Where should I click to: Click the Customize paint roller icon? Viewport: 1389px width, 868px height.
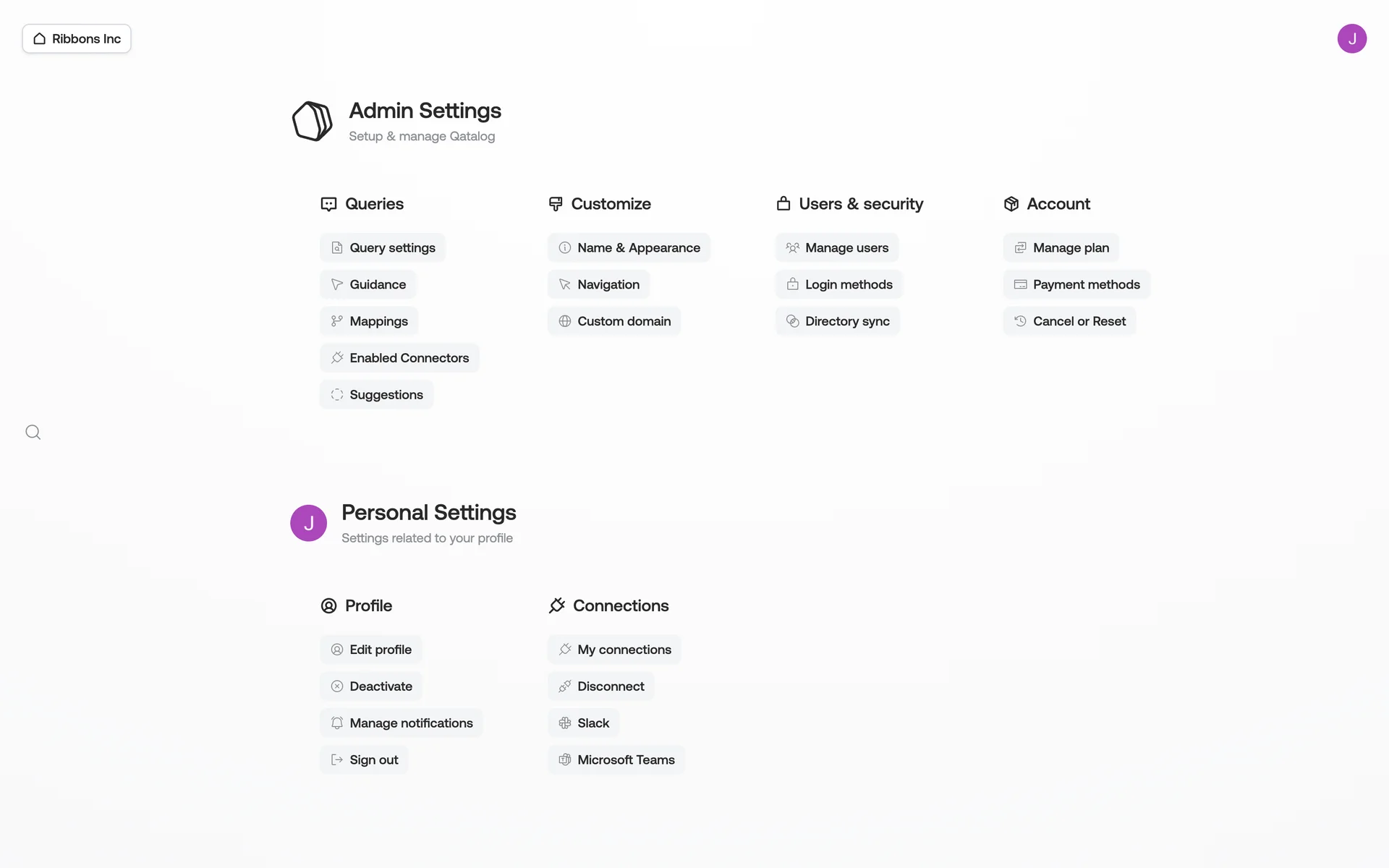click(556, 205)
